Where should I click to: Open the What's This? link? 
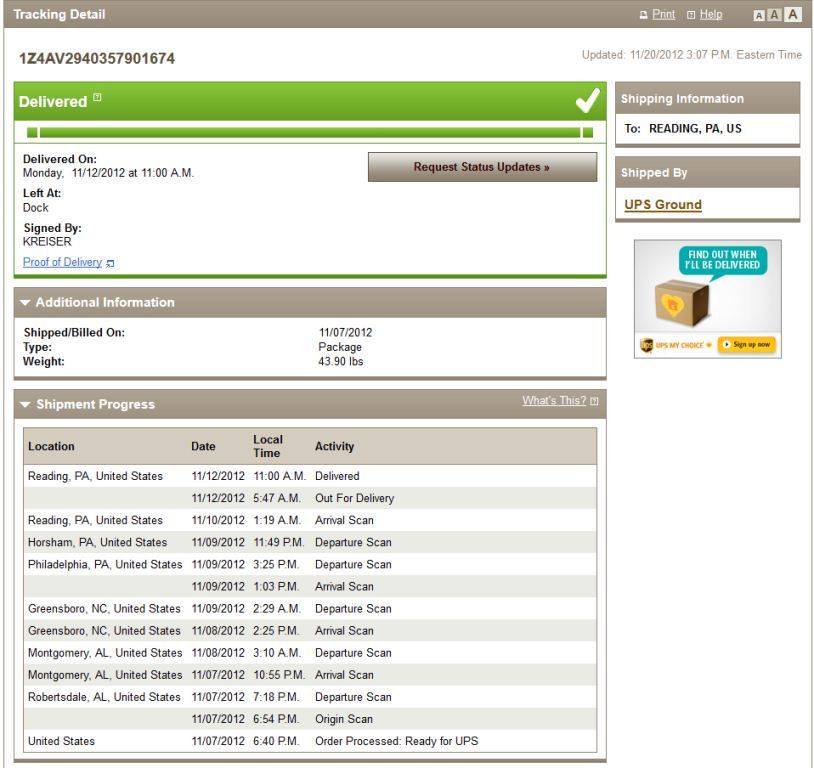555,402
